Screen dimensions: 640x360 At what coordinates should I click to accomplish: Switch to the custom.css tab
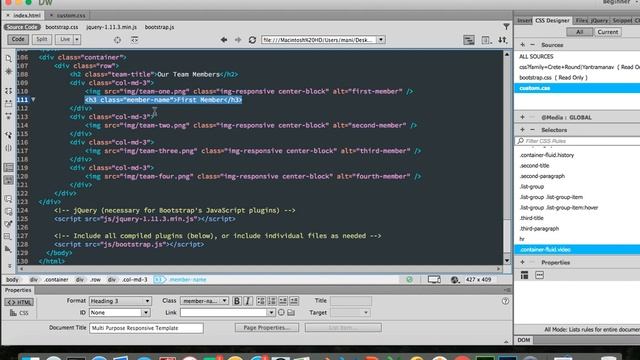pyautogui.click(x=71, y=16)
